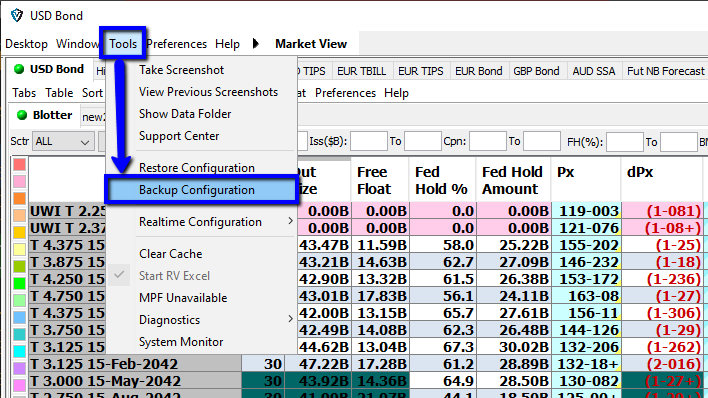
Task: Click the Iss($B) input field
Action: click(368, 141)
